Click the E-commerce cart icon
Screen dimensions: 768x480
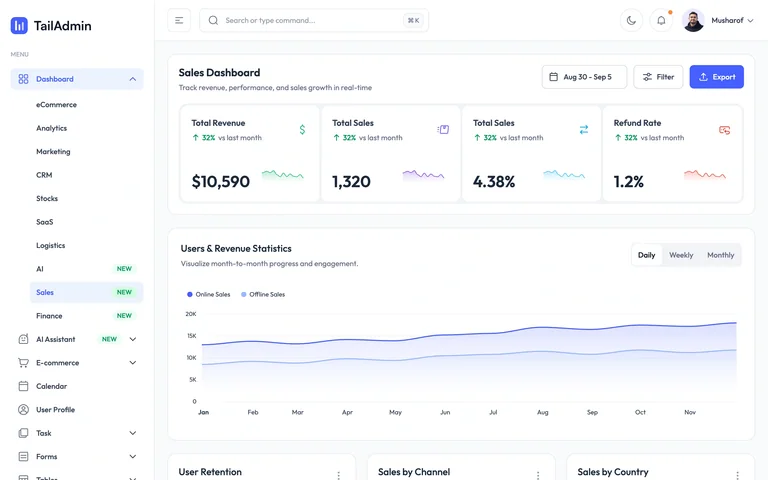coord(23,362)
